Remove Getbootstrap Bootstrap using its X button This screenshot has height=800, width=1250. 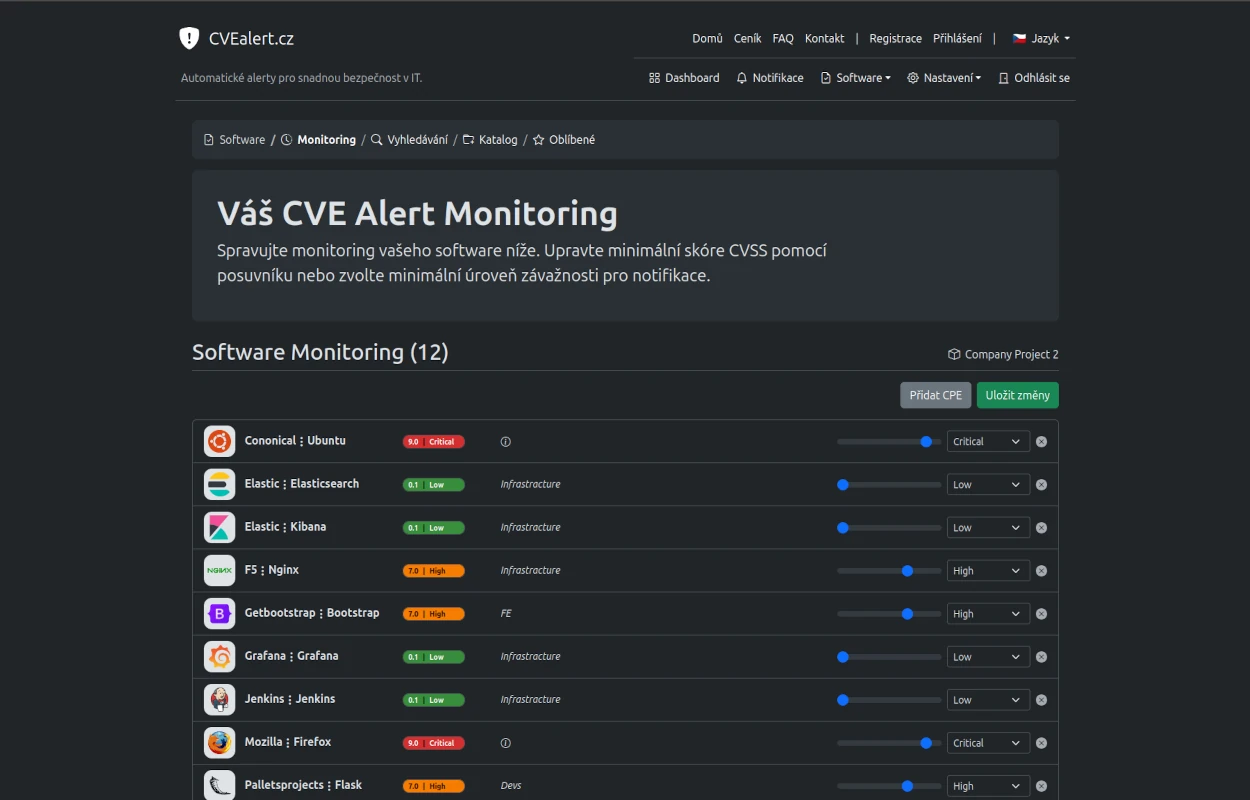[x=1040, y=613]
